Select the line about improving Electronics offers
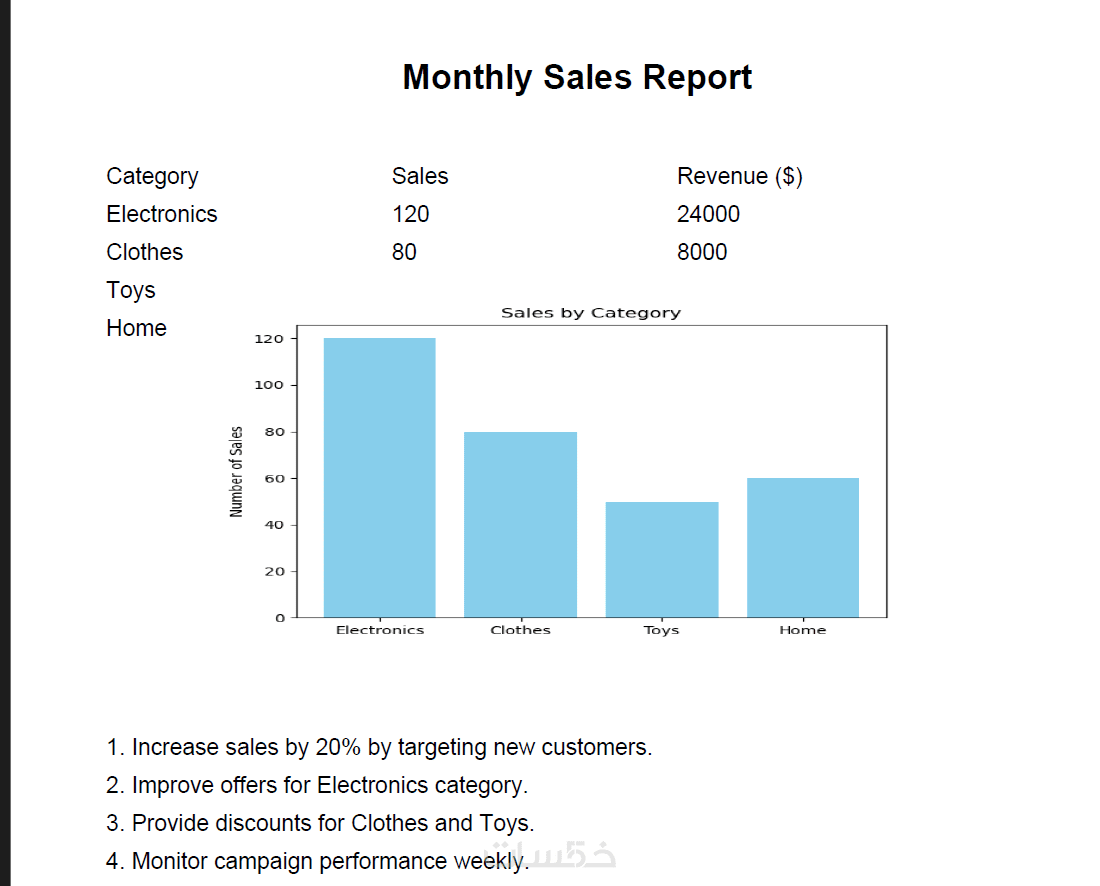This screenshot has height=886, width=1100. (x=317, y=785)
